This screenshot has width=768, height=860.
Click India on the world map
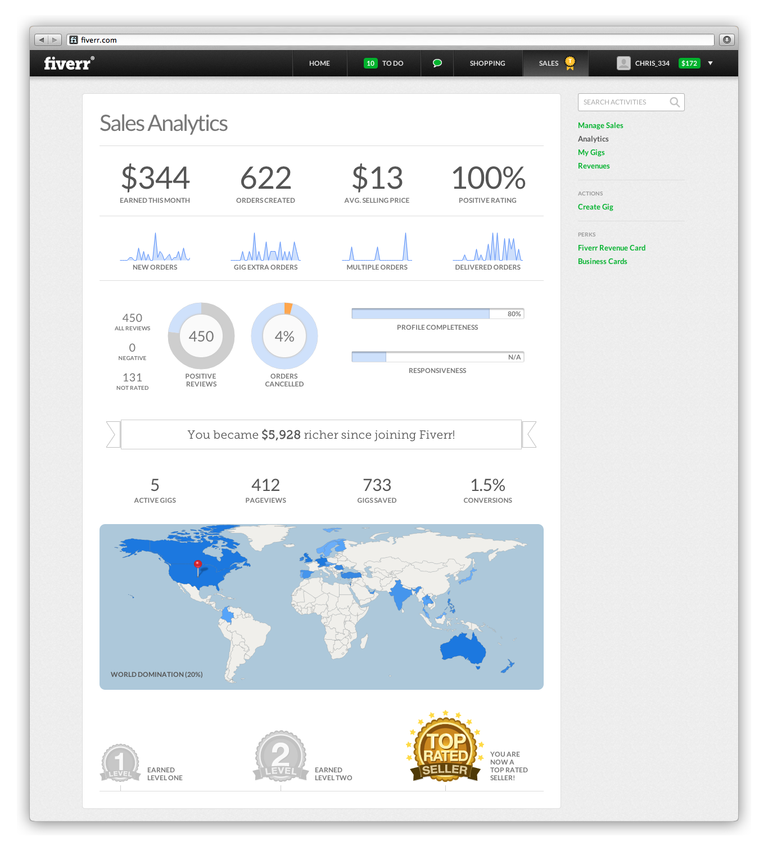pyautogui.click(x=400, y=595)
